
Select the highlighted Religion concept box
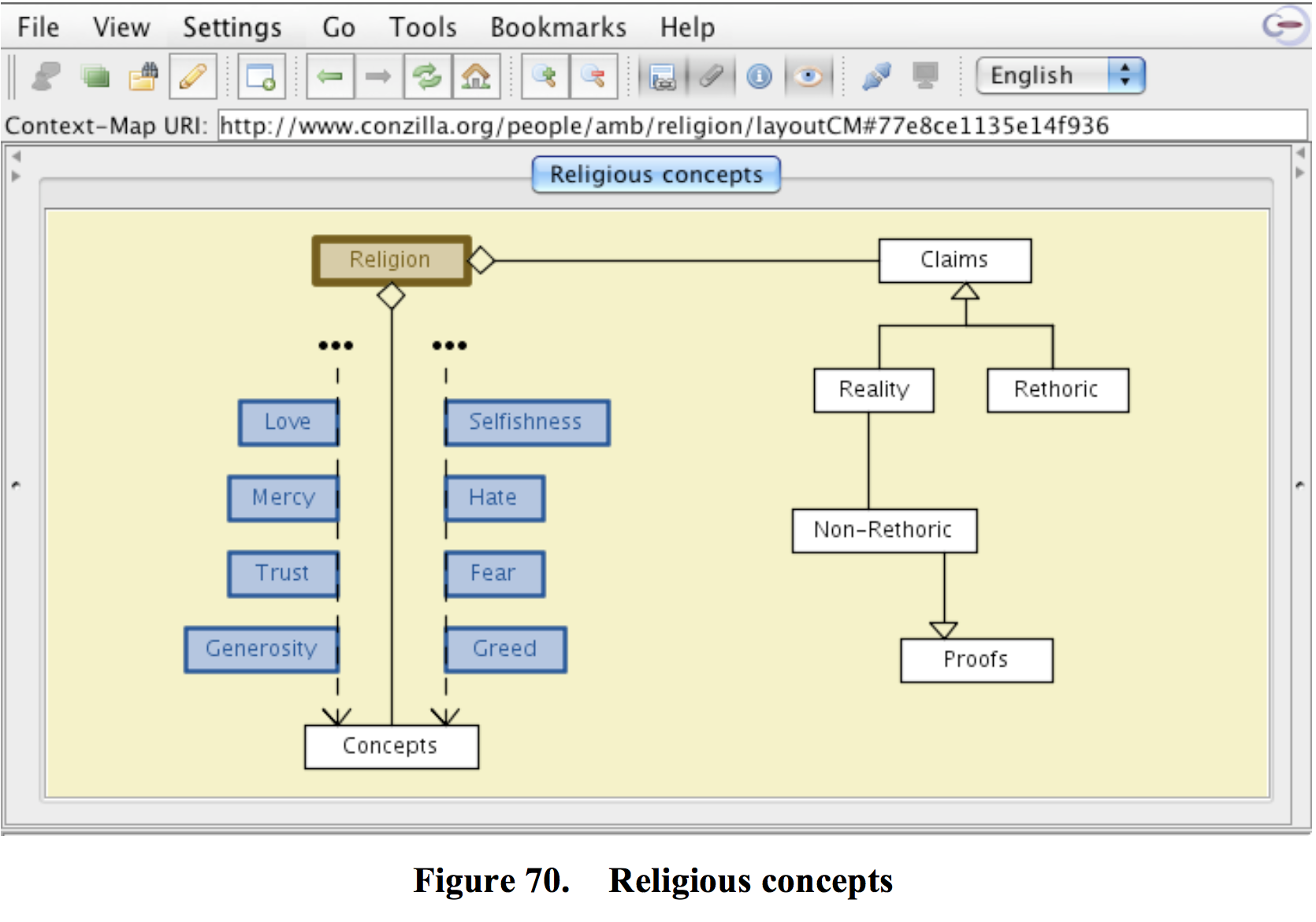point(391,260)
